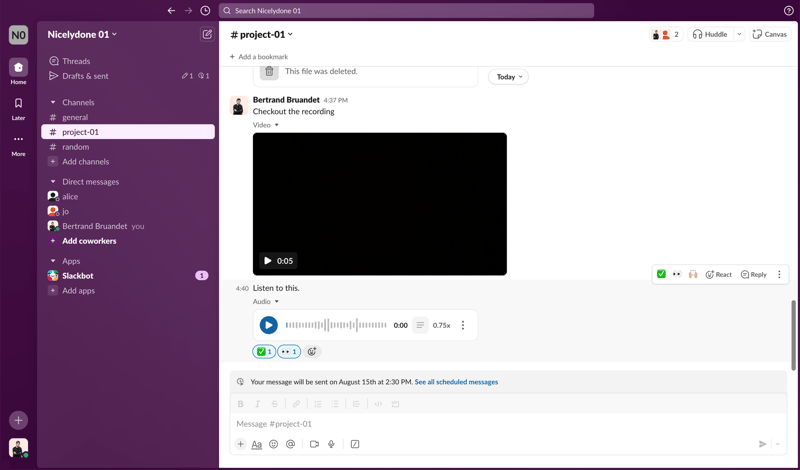Open the Later sidebar tab
This screenshot has height=470, width=800.
click(x=18, y=109)
